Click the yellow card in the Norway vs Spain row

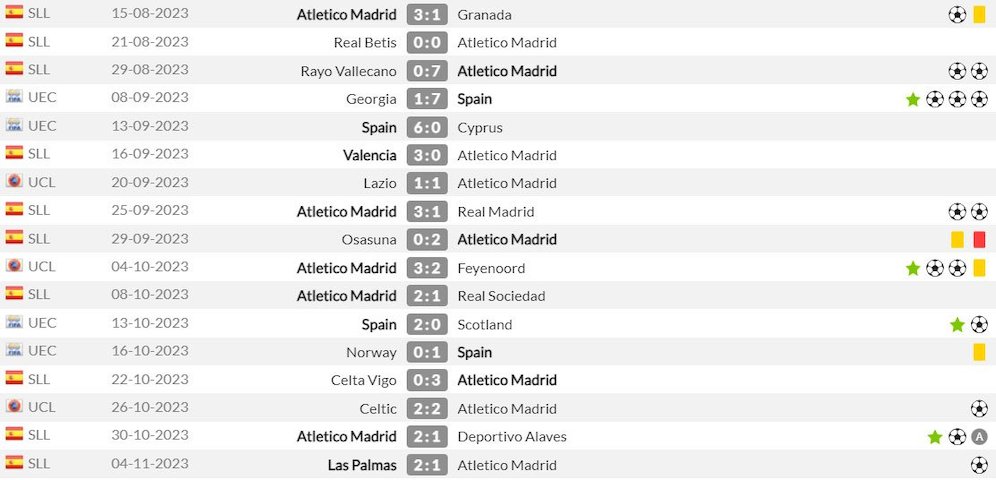coord(979,352)
